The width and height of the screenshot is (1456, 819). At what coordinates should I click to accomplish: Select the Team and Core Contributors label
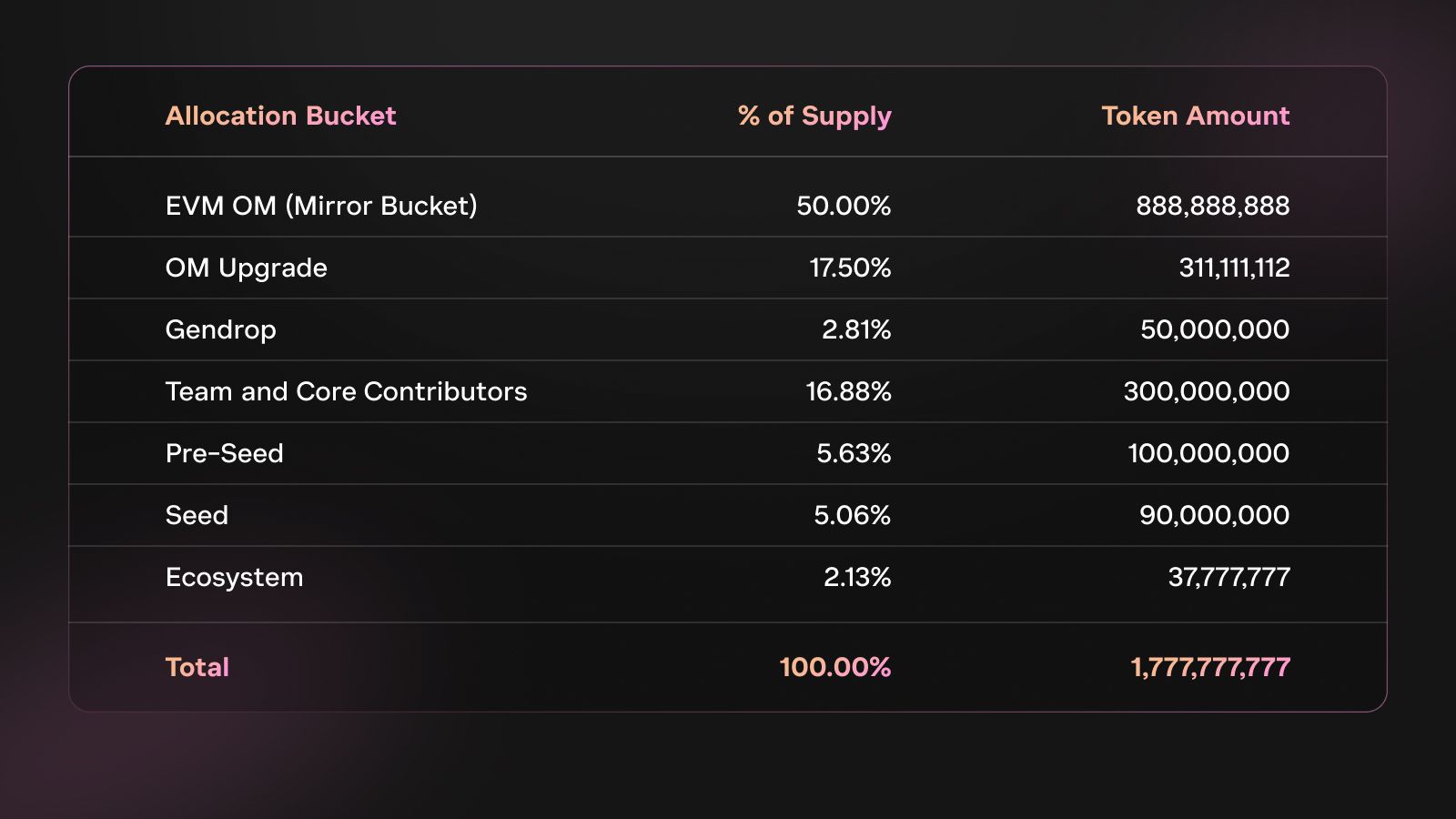point(346,391)
